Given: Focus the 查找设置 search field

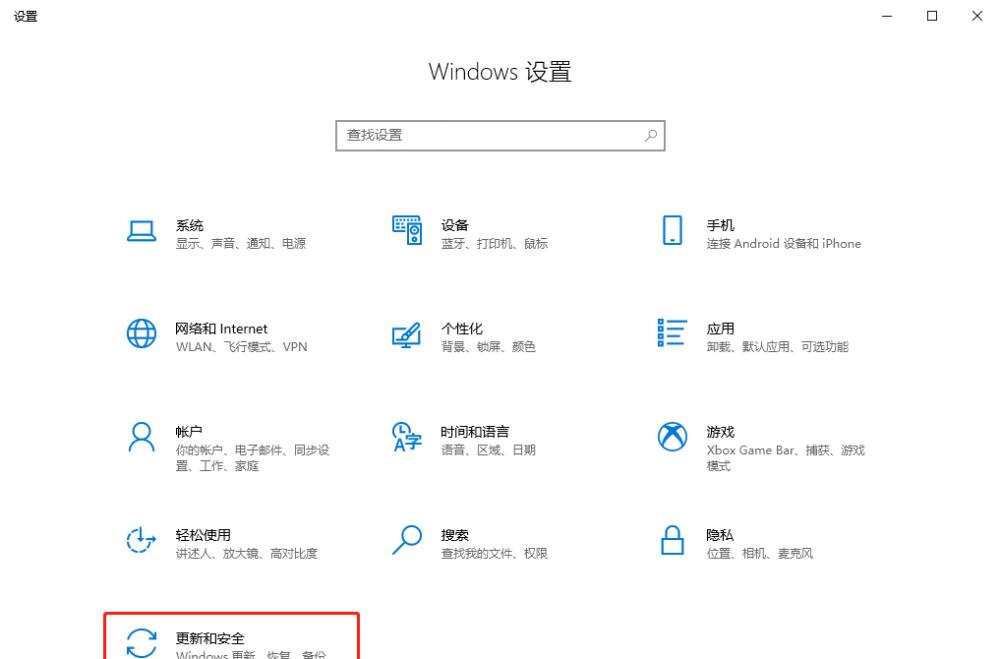Looking at the screenshot, I should coord(500,135).
